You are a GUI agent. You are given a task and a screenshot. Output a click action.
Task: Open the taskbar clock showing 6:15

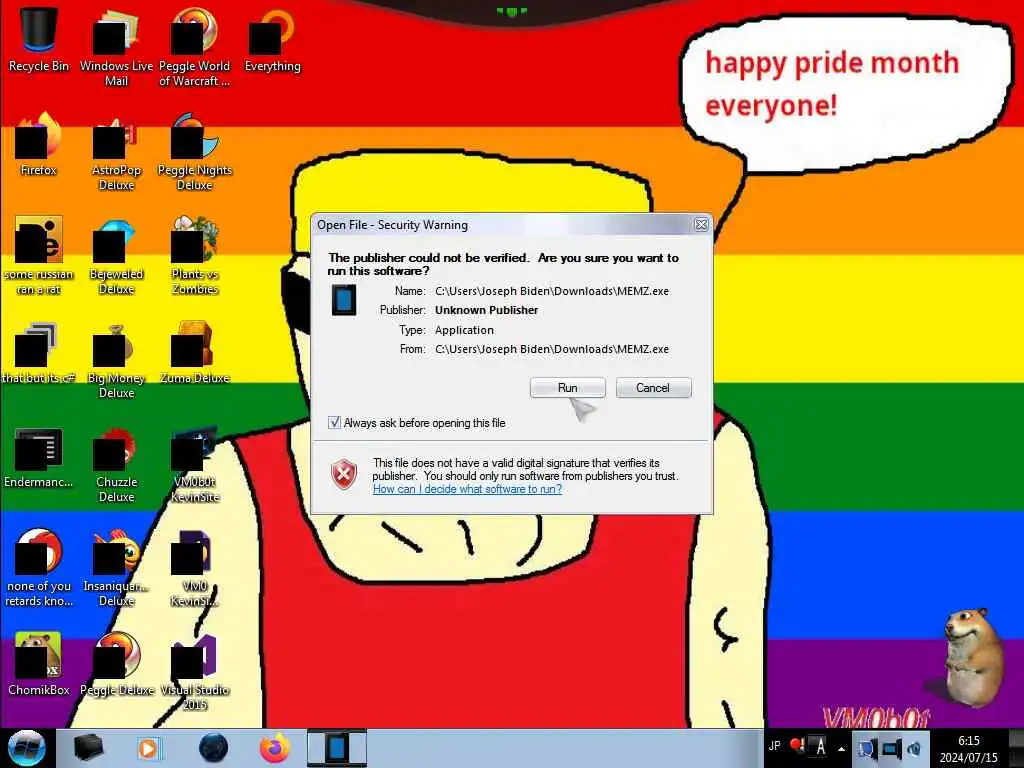click(x=969, y=748)
